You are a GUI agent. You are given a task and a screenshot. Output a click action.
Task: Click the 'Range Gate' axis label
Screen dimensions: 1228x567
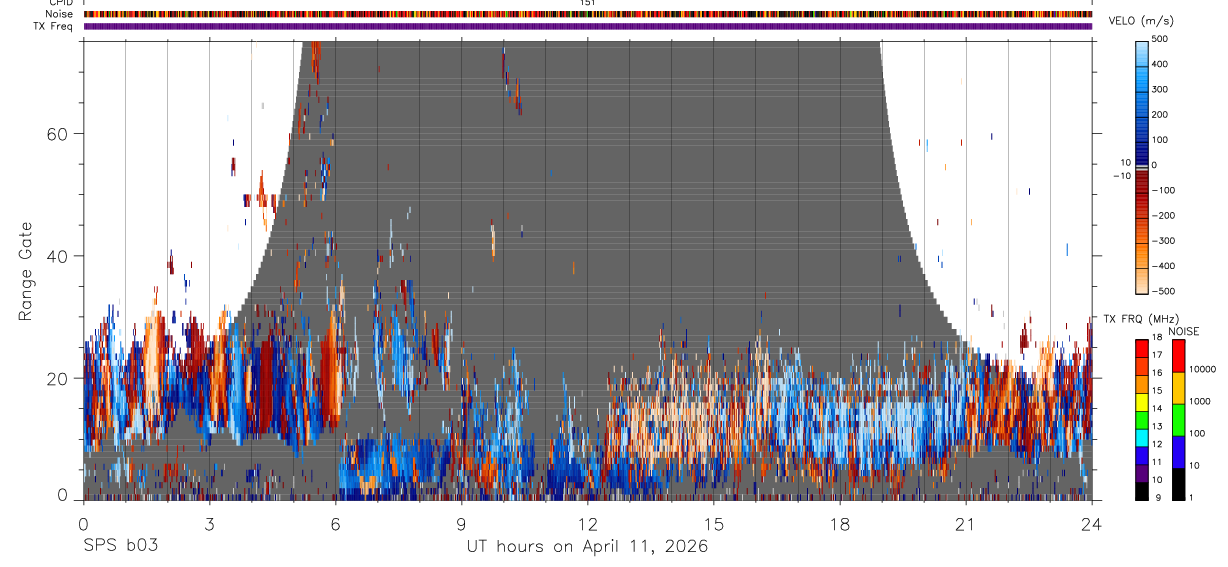[26, 271]
